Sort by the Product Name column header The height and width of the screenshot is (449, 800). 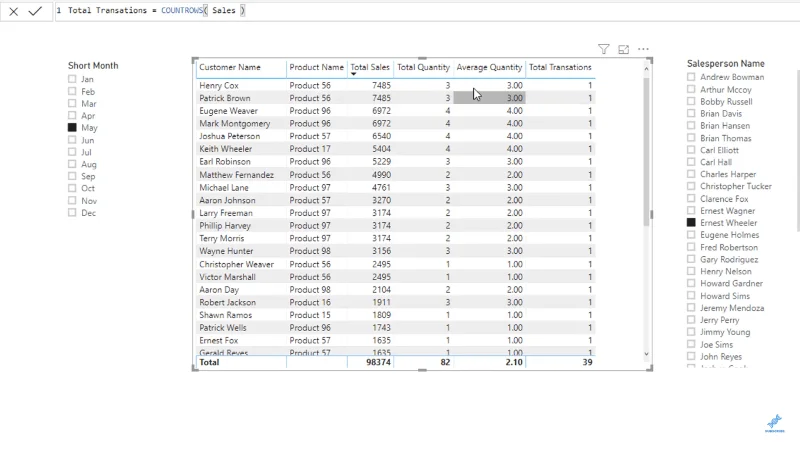pyautogui.click(x=316, y=67)
